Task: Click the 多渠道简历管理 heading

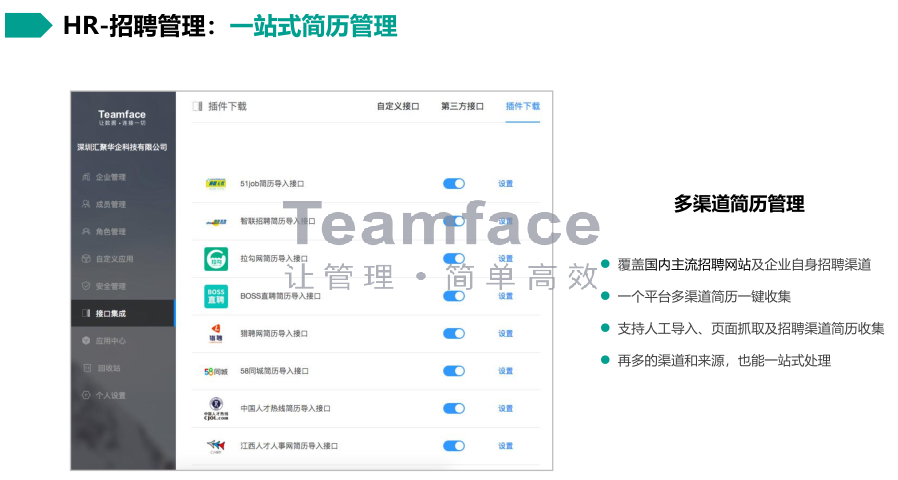Action: click(x=739, y=203)
